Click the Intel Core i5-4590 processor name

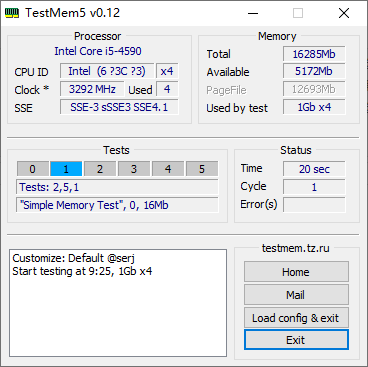(98, 51)
